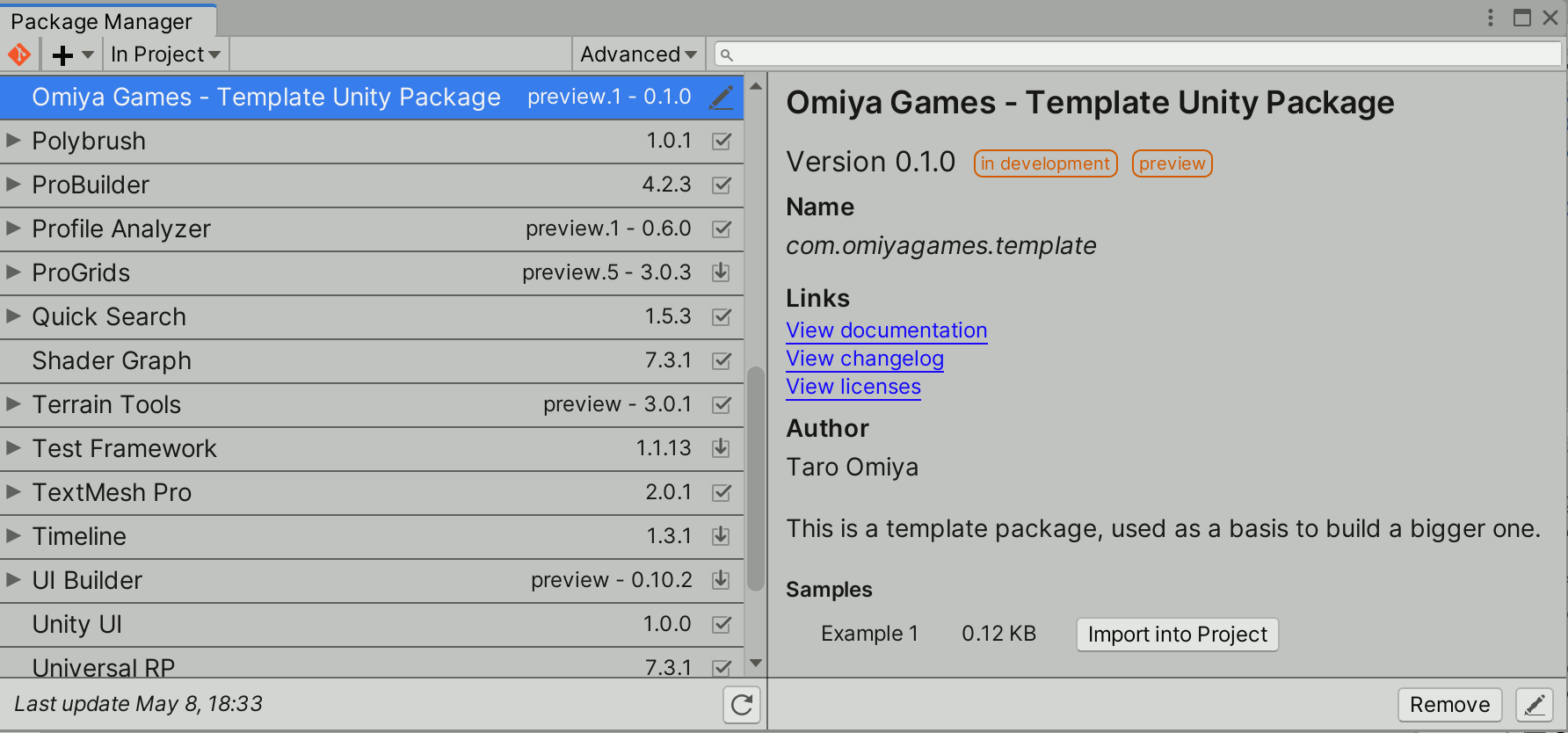Click the installed checkmark for Shader Graph

click(x=722, y=360)
